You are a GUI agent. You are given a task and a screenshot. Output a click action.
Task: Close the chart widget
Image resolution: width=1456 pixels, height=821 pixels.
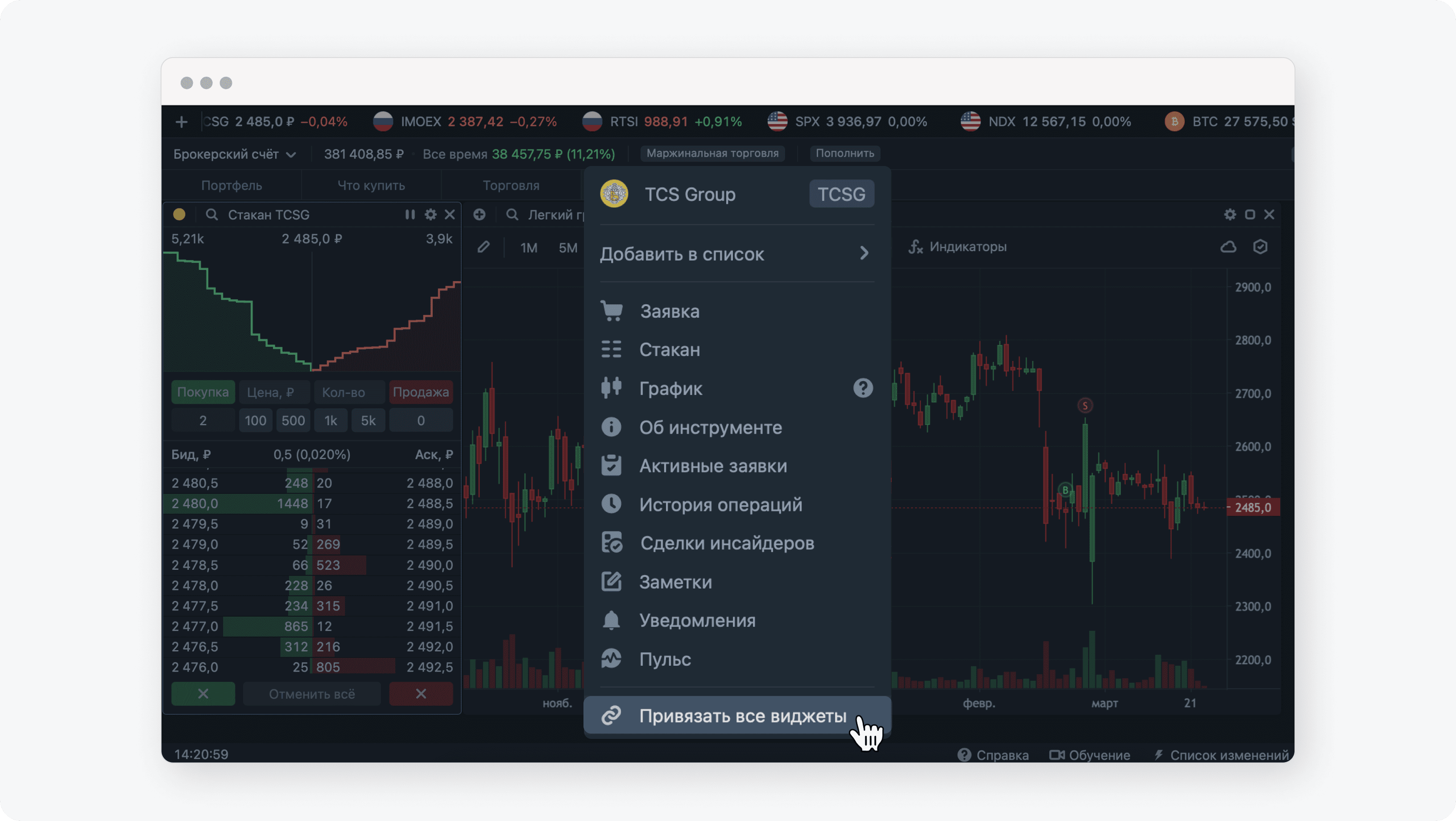point(1269,214)
